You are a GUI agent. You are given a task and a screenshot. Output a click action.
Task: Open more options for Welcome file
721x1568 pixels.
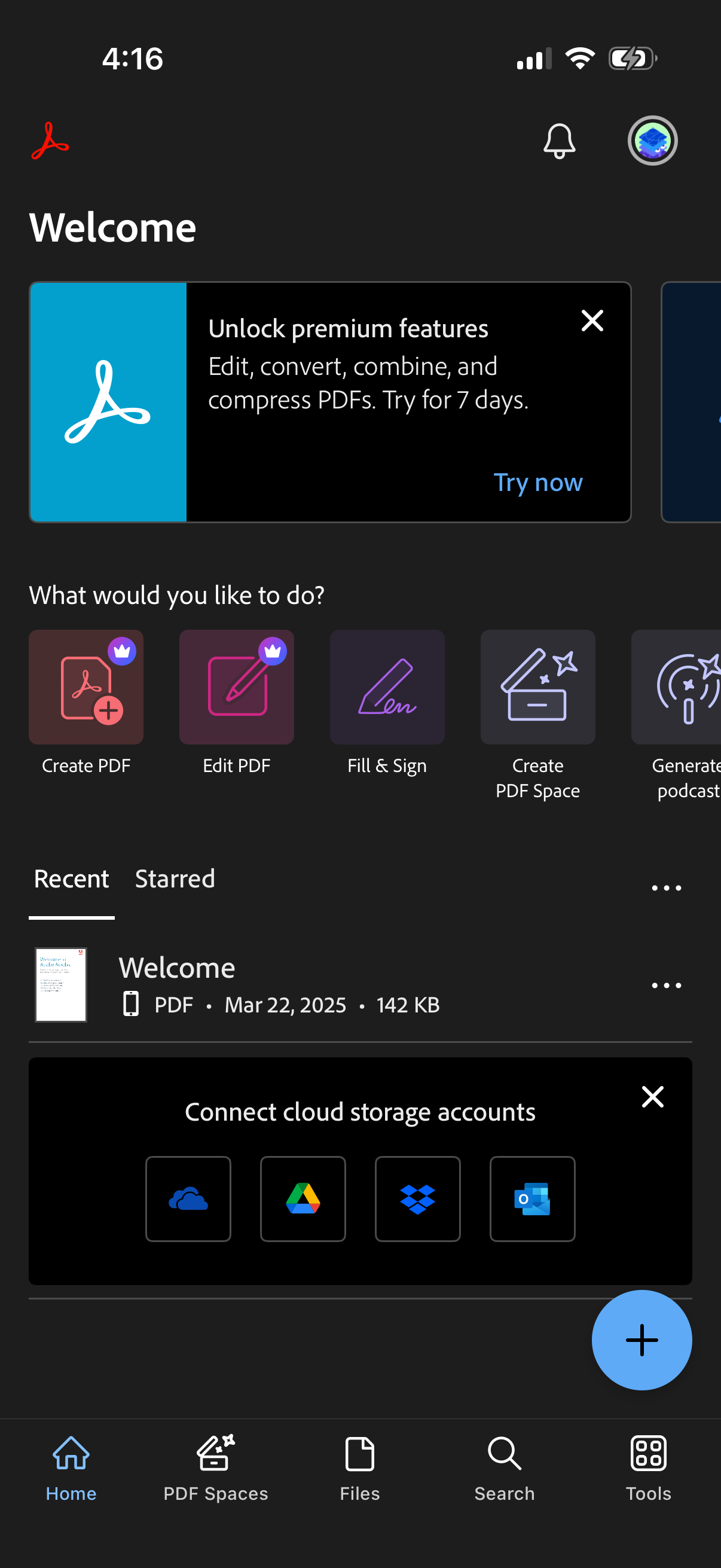pyautogui.click(x=666, y=985)
